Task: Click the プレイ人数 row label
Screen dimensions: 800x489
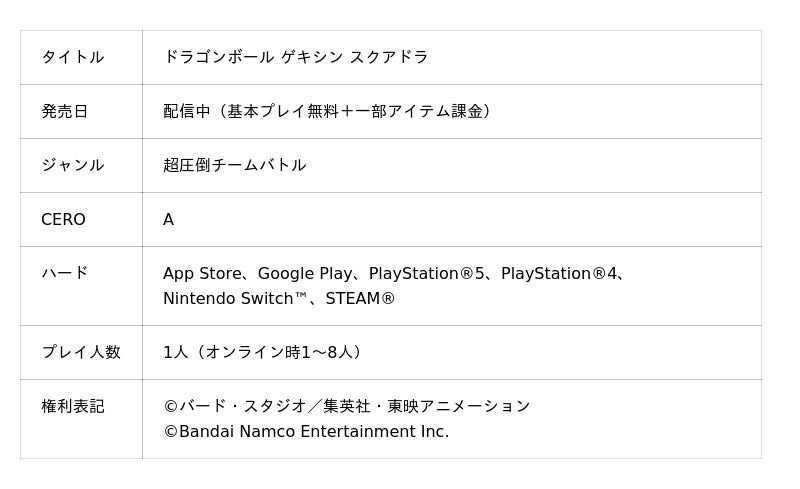Action: point(80,352)
